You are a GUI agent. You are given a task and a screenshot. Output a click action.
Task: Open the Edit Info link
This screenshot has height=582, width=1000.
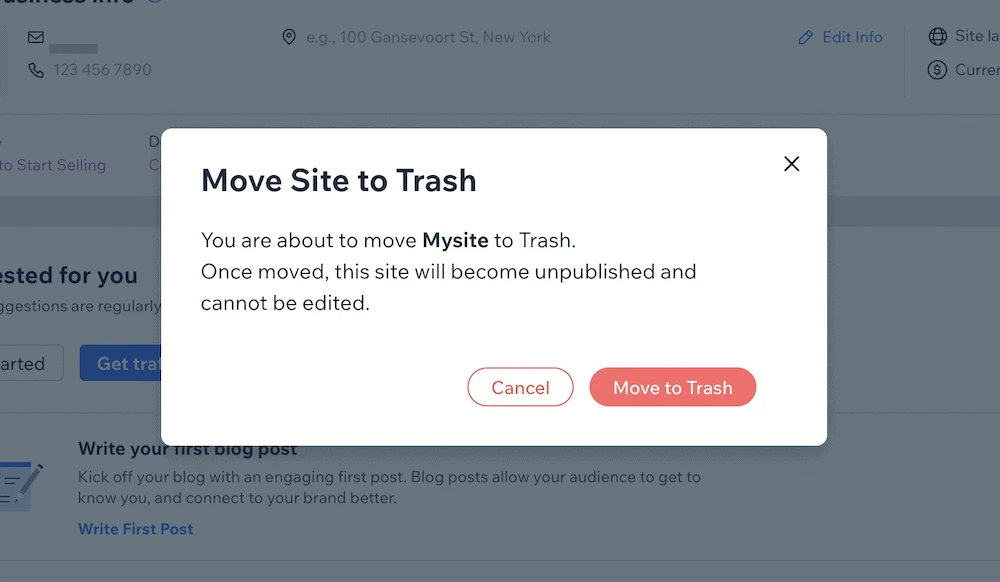pyautogui.click(x=852, y=37)
